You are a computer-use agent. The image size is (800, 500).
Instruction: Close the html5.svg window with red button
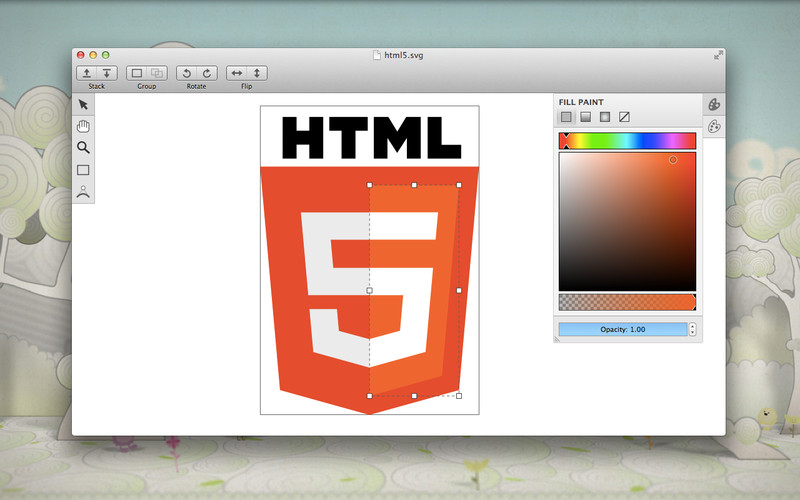coord(81,55)
